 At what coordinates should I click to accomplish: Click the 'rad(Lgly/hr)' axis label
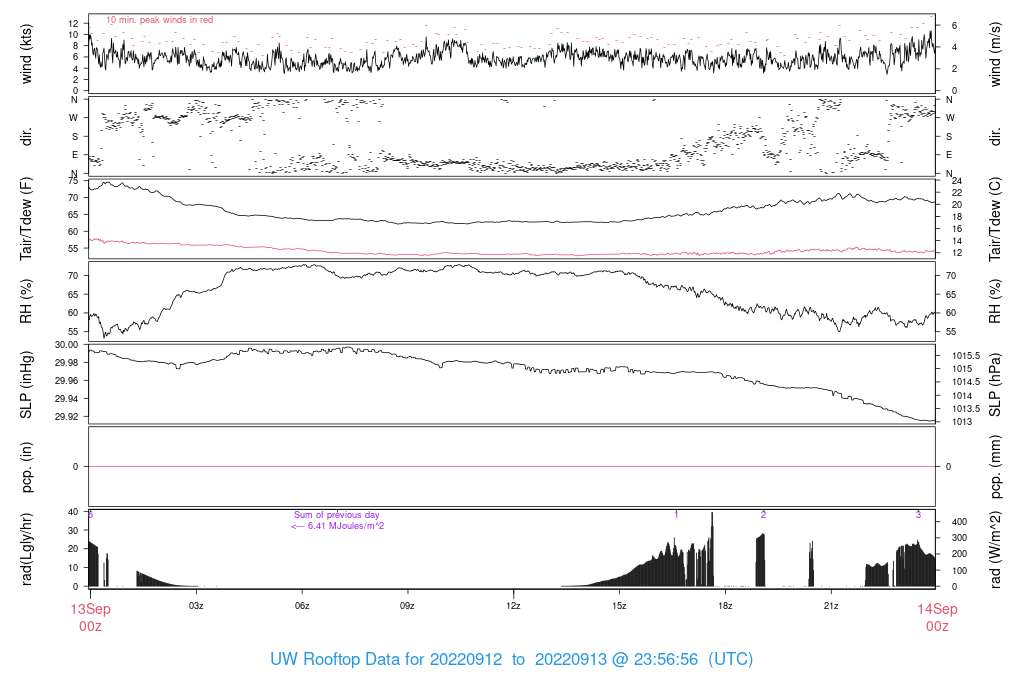[x=26, y=549]
